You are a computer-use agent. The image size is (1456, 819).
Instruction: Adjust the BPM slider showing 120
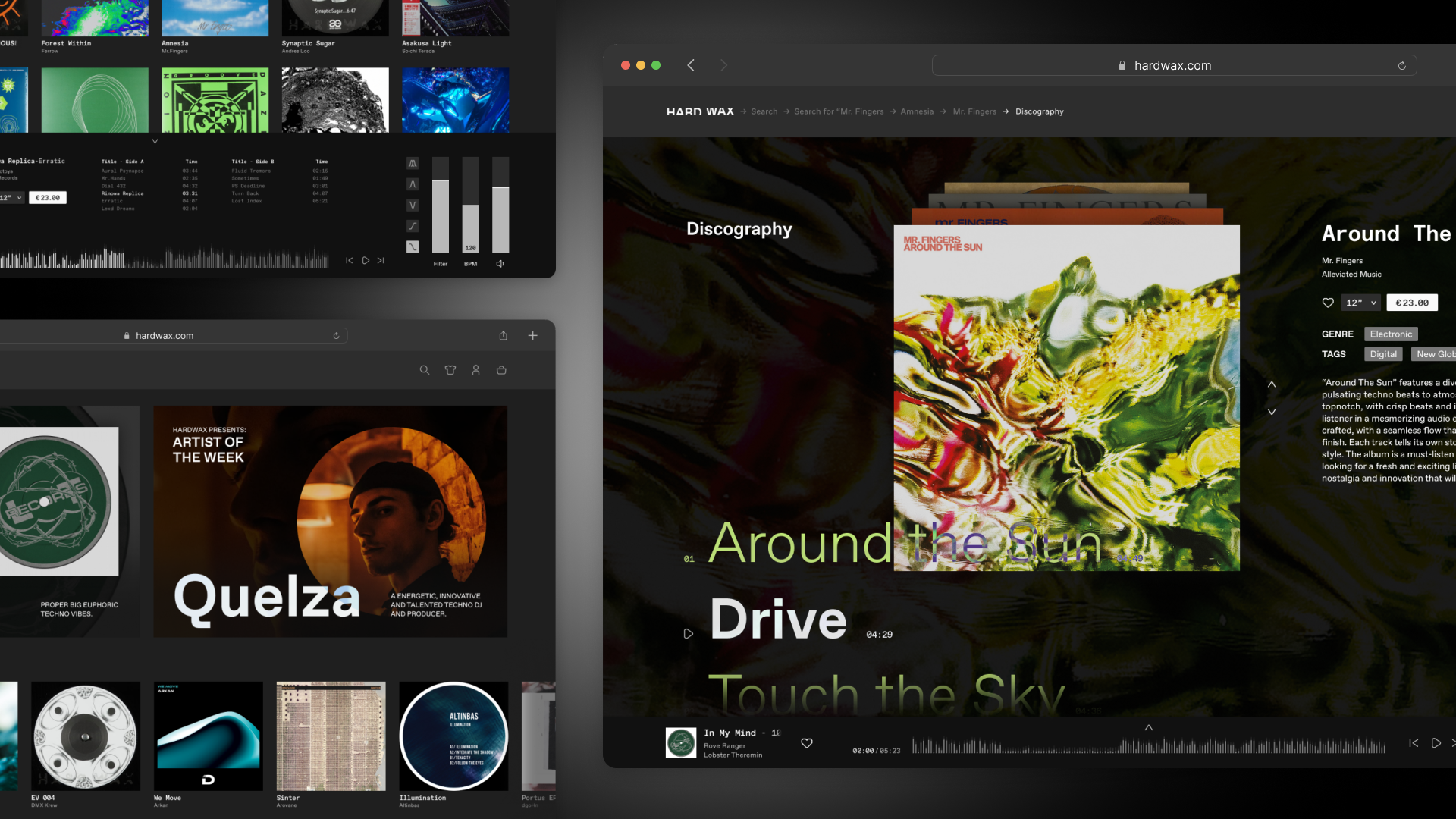(470, 205)
